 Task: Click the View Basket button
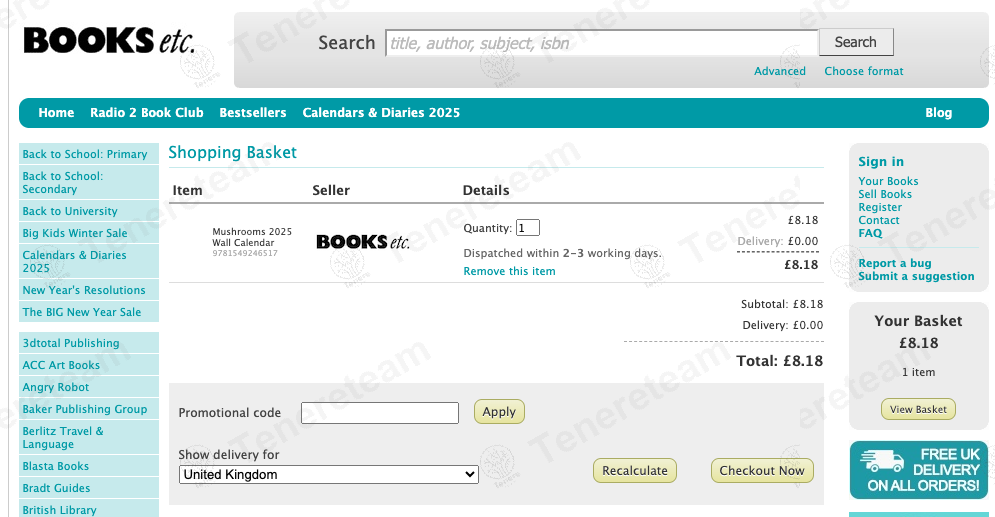918,409
